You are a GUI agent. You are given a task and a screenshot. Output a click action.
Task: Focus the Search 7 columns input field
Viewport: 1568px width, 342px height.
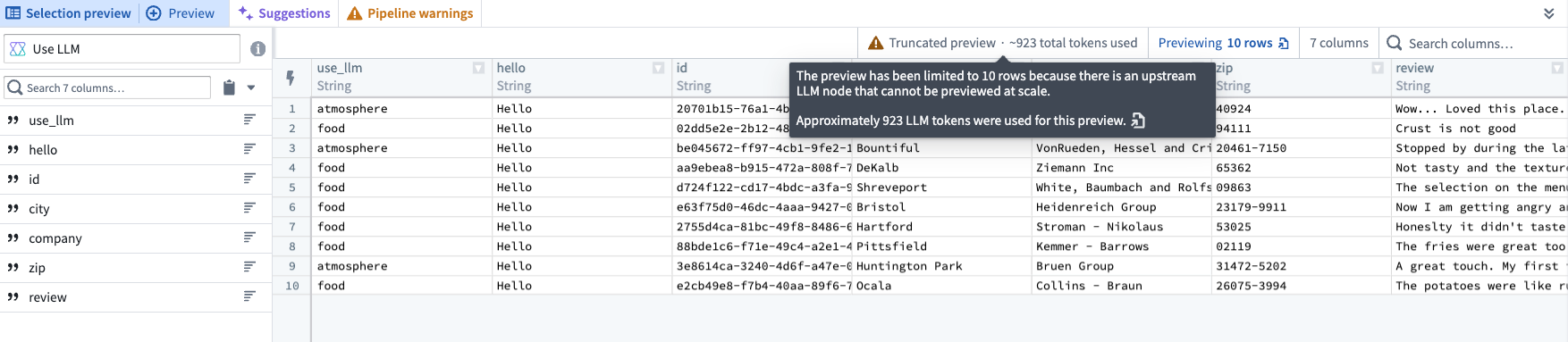click(108, 88)
